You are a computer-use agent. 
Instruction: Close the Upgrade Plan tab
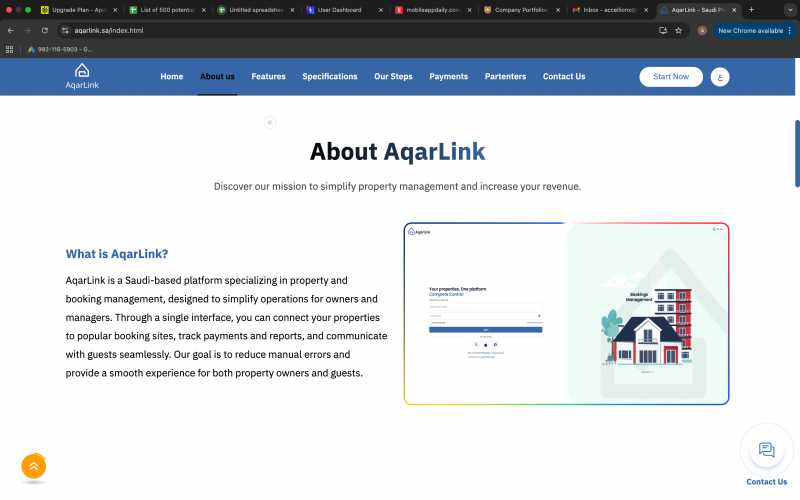[x=115, y=10]
